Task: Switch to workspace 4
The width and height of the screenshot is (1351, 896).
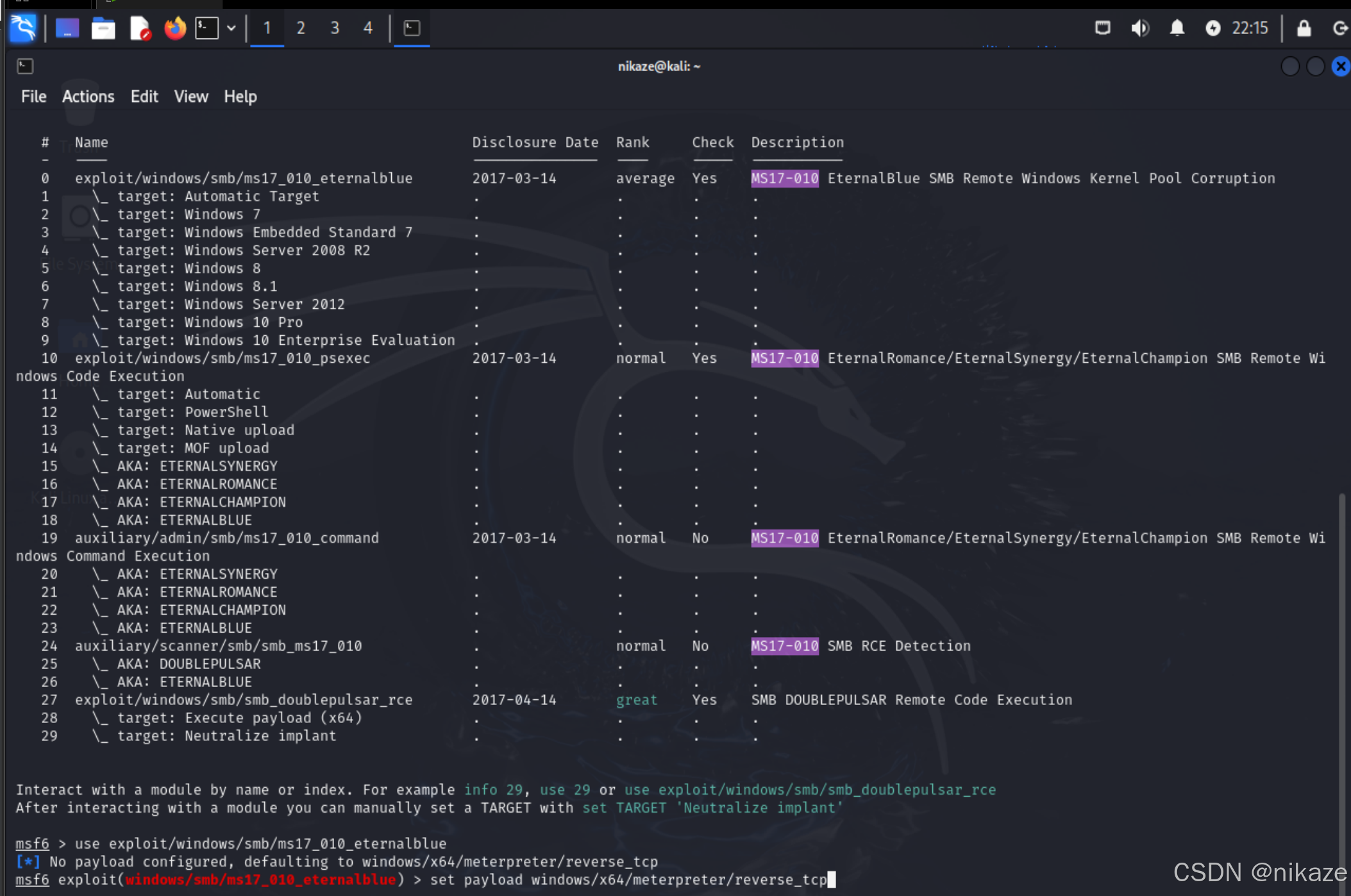Action: click(x=368, y=28)
